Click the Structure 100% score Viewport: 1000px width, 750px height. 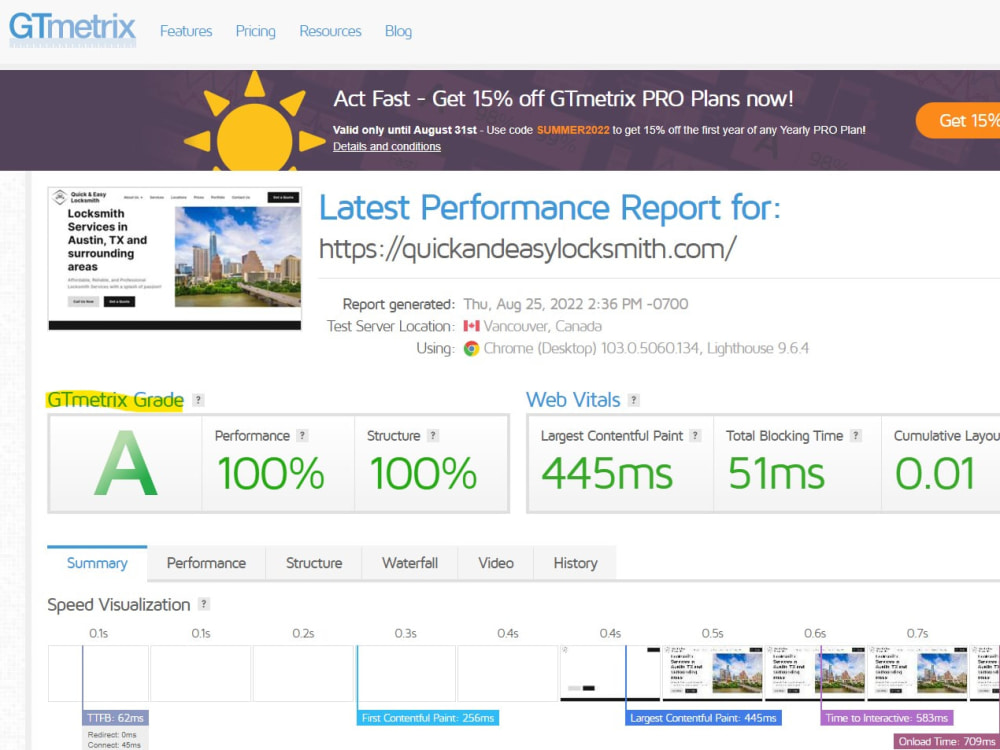(423, 474)
